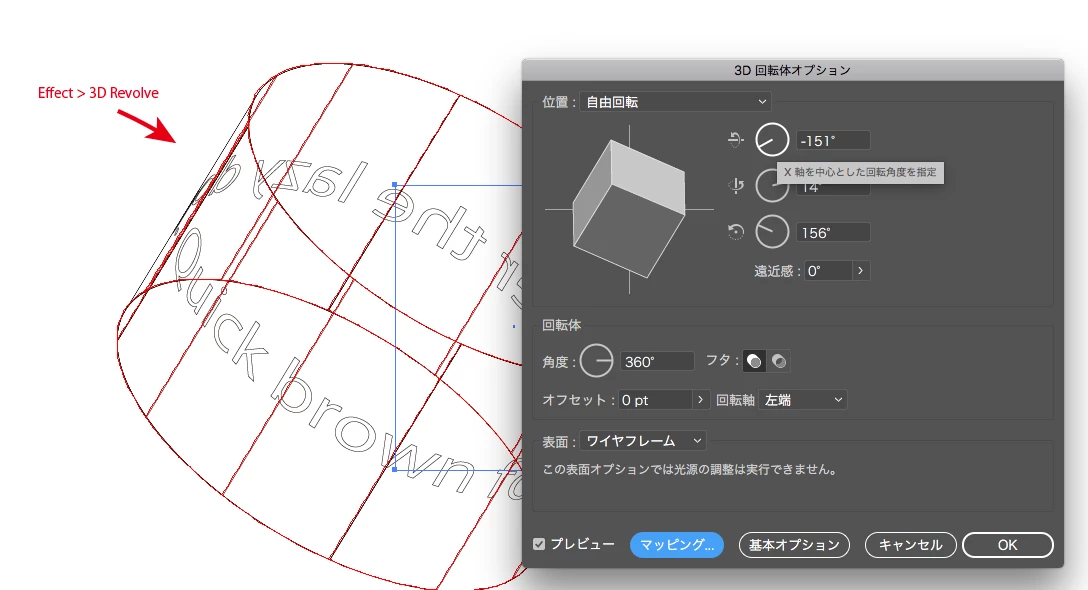
Task: Click the 3D rotation cube preview
Action: [x=629, y=209]
